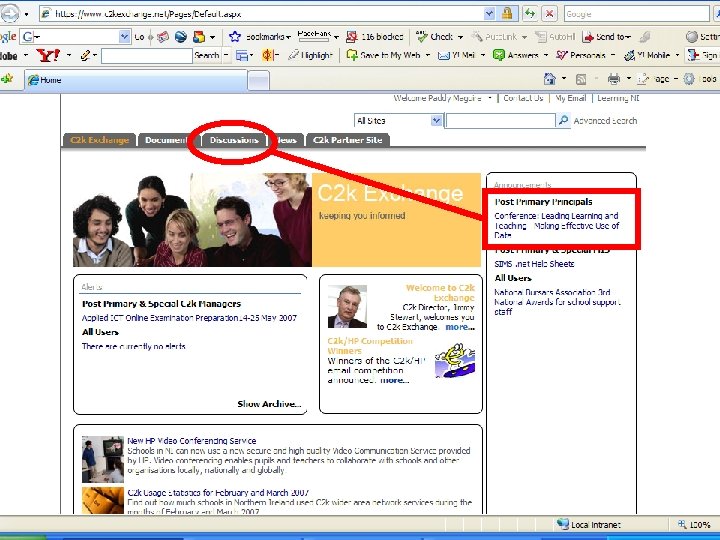Expand the Send to dropdown arrow
The height and width of the screenshot is (540, 720).
628,37
